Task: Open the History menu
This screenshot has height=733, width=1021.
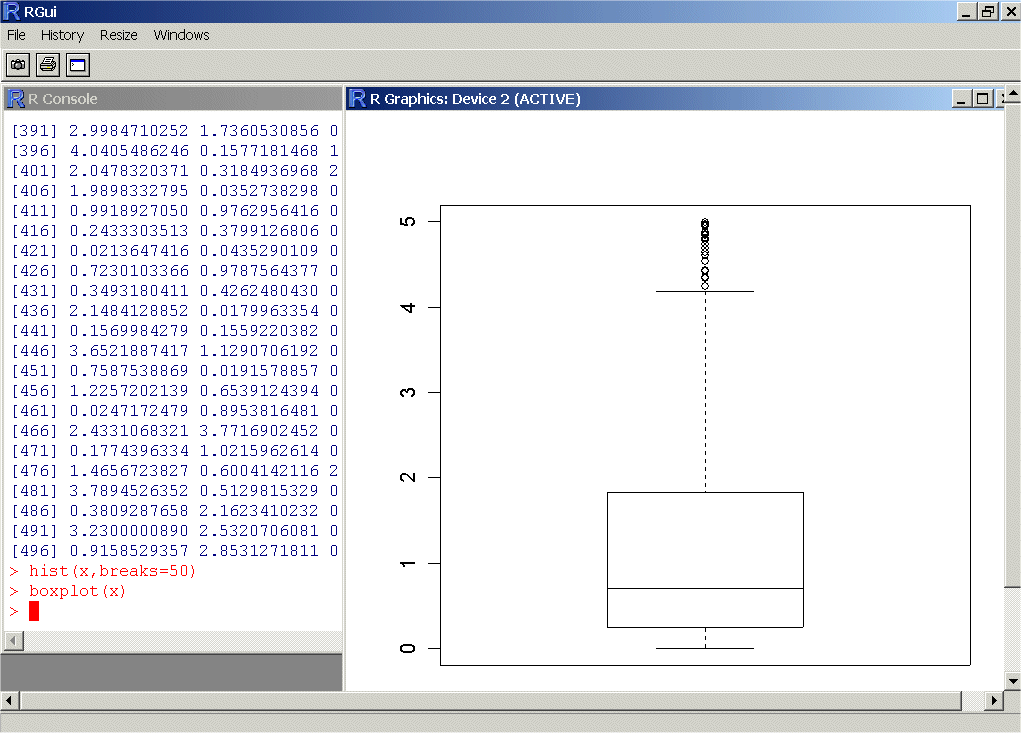Action: click(62, 35)
